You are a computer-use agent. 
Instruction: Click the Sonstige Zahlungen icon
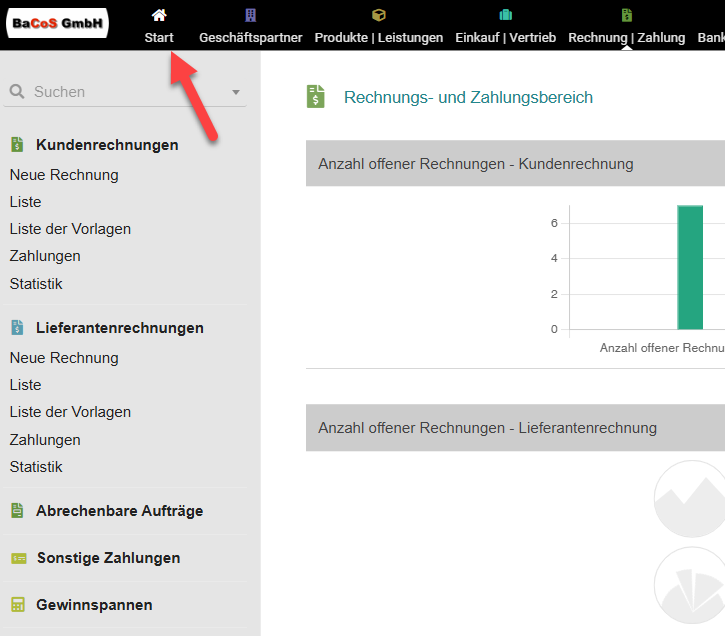17,558
